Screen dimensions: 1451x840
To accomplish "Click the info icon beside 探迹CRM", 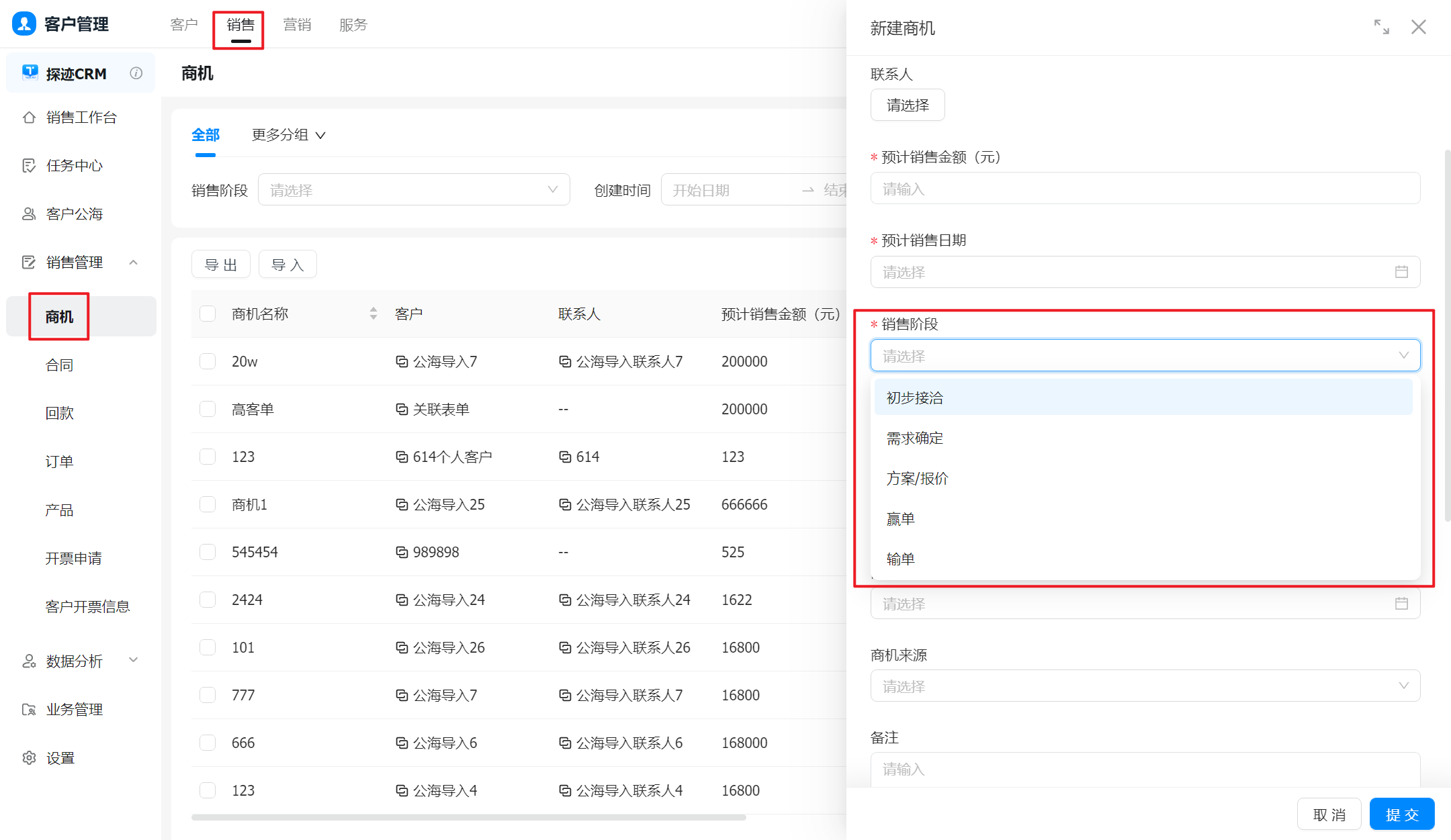I will pos(136,73).
